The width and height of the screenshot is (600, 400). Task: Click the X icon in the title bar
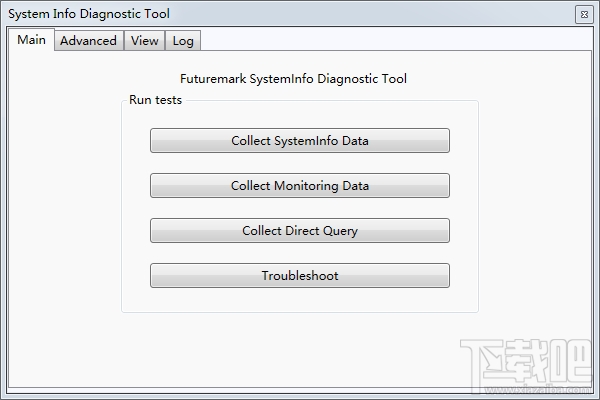(583, 14)
